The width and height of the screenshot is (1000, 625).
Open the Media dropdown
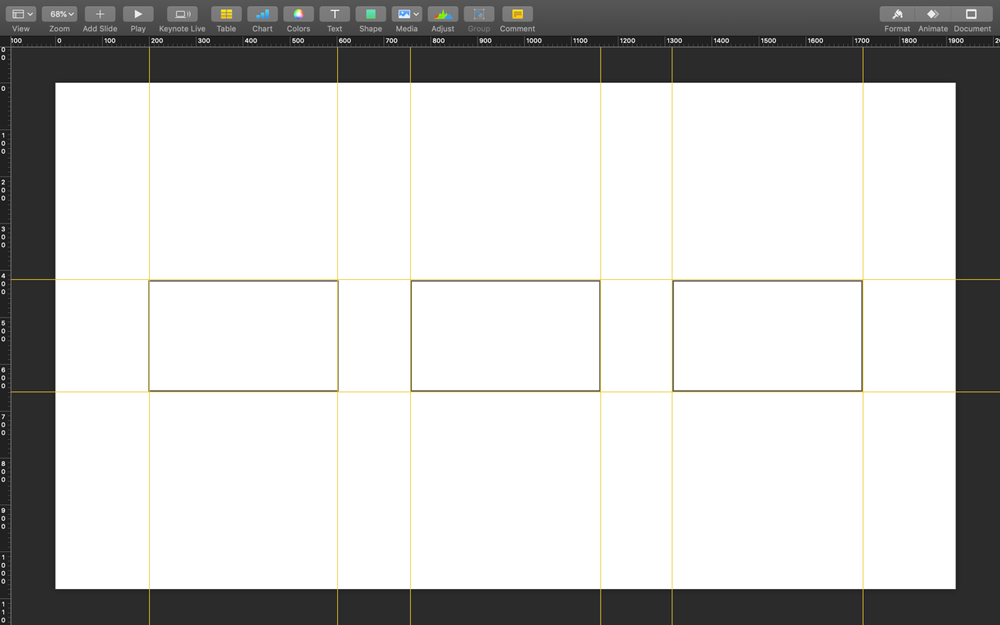[406, 14]
